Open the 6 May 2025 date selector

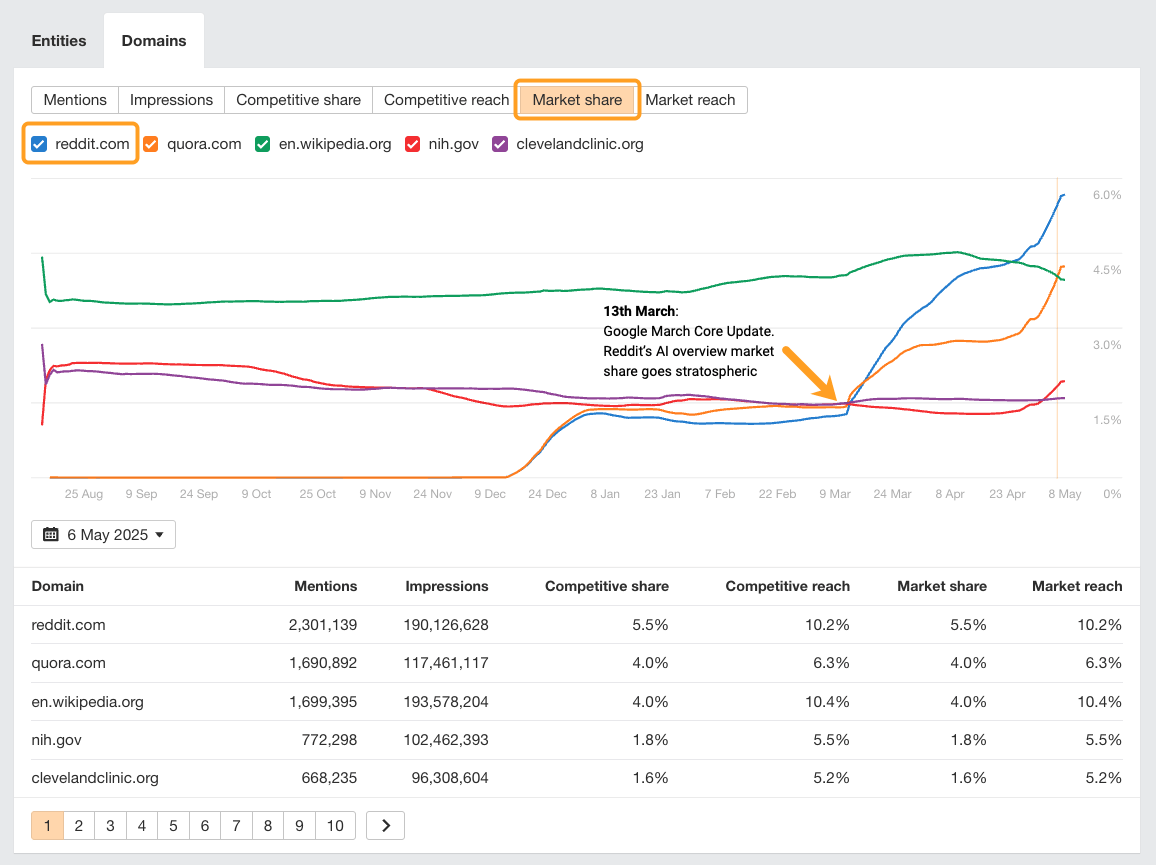point(103,534)
